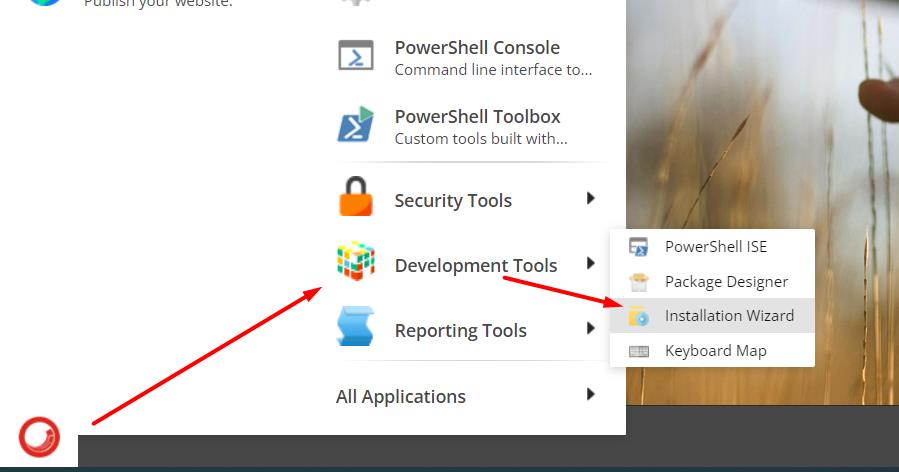The height and width of the screenshot is (472, 899).
Task: Expand the Development Tools submenu arrow
Action: pyautogui.click(x=591, y=263)
